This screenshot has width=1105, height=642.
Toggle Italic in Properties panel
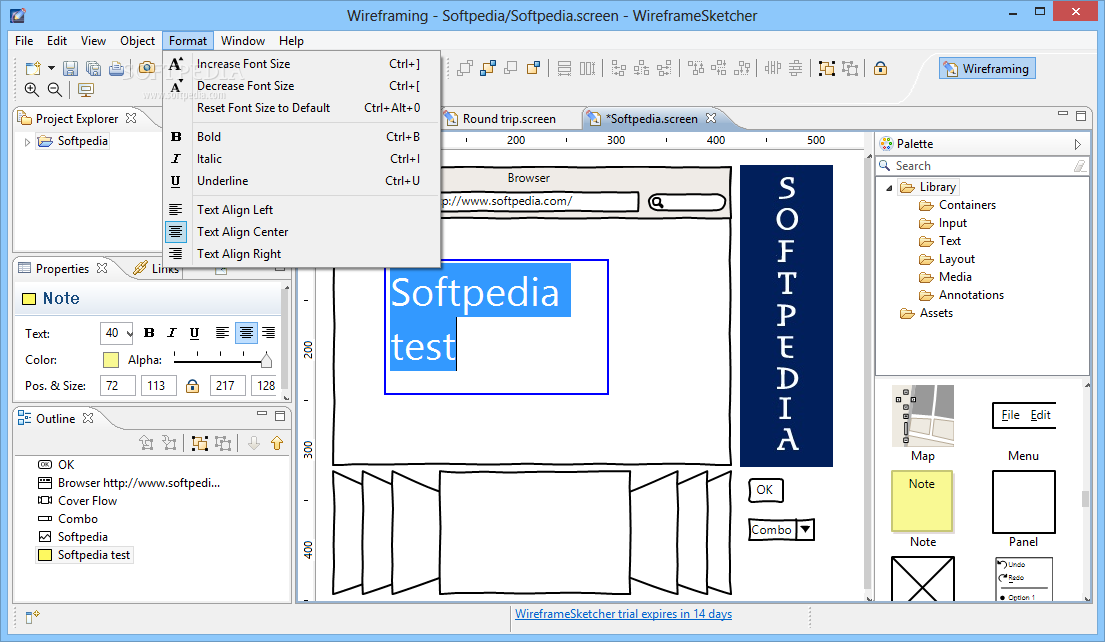[x=172, y=333]
